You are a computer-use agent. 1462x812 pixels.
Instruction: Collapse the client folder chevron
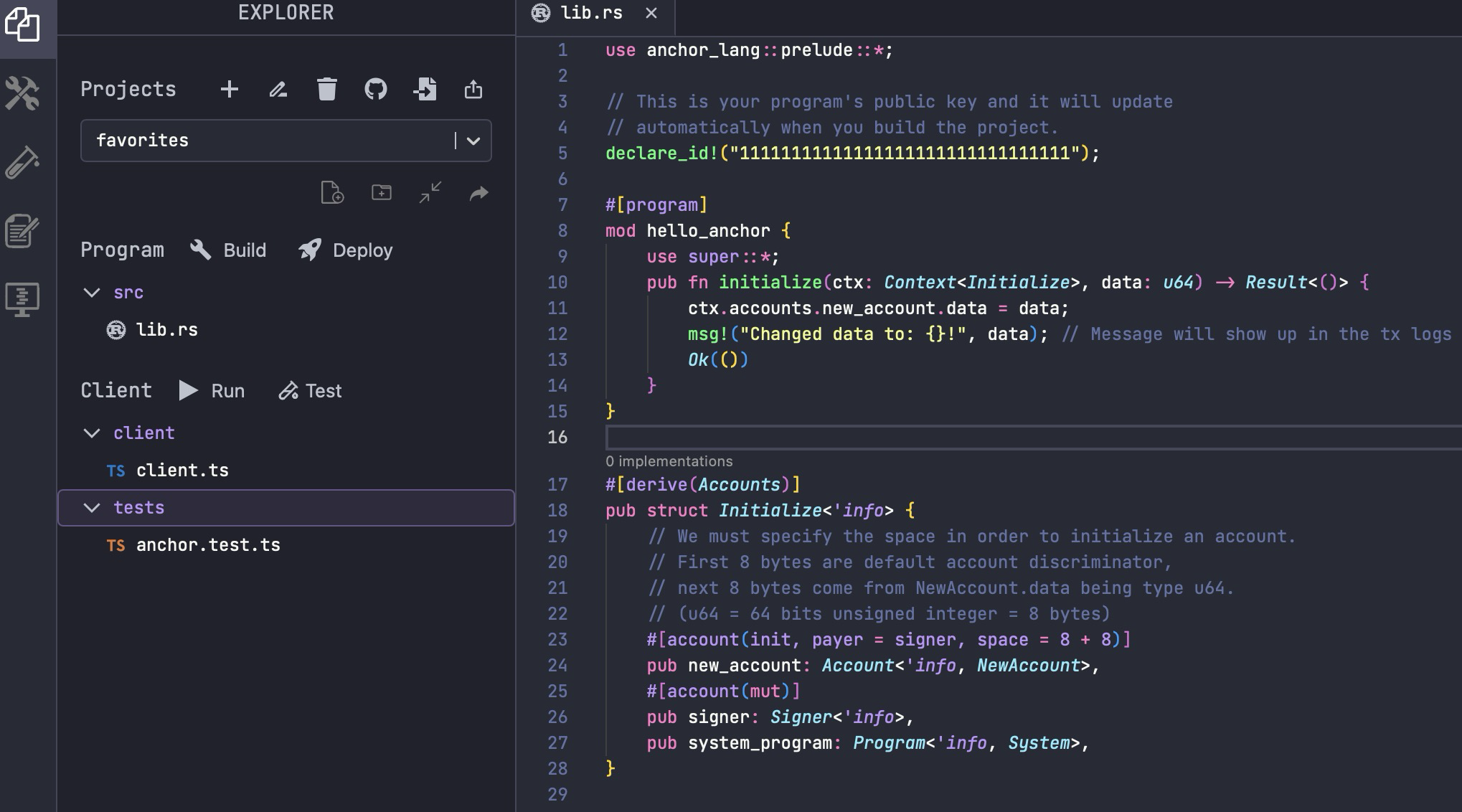[92, 433]
